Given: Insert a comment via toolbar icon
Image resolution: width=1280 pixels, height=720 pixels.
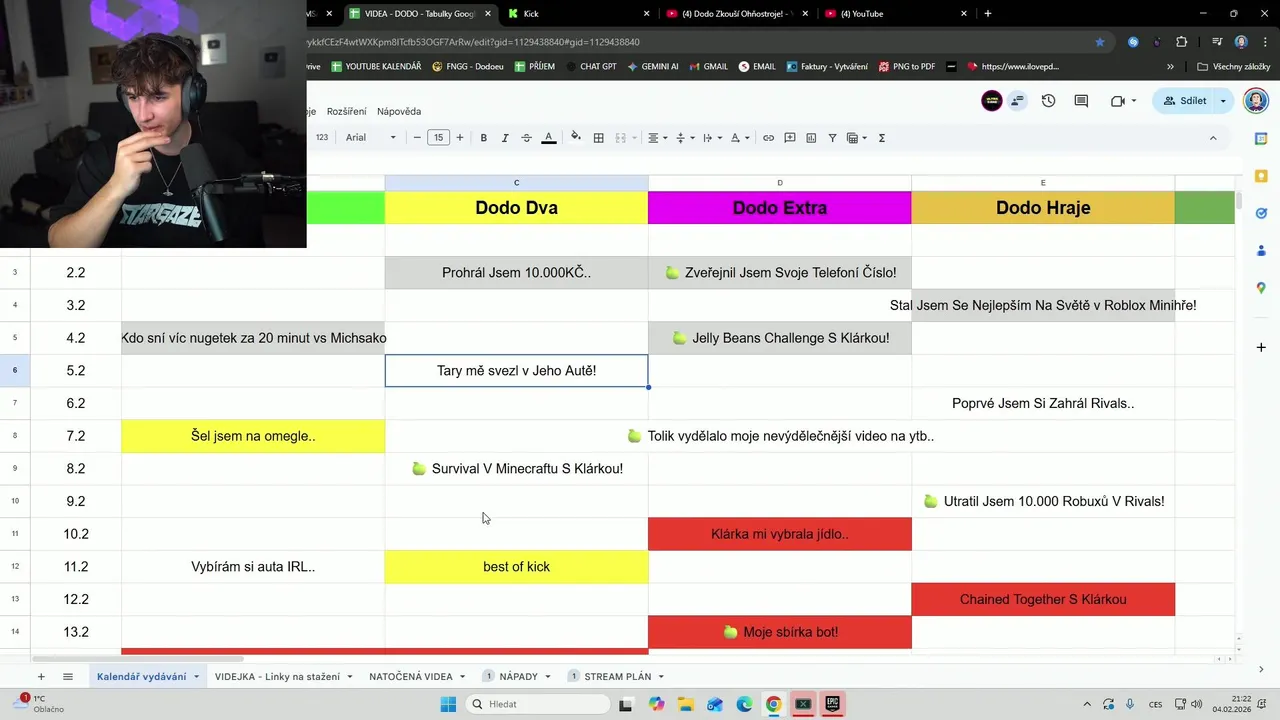Looking at the screenshot, I should click(x=790, y=138).
